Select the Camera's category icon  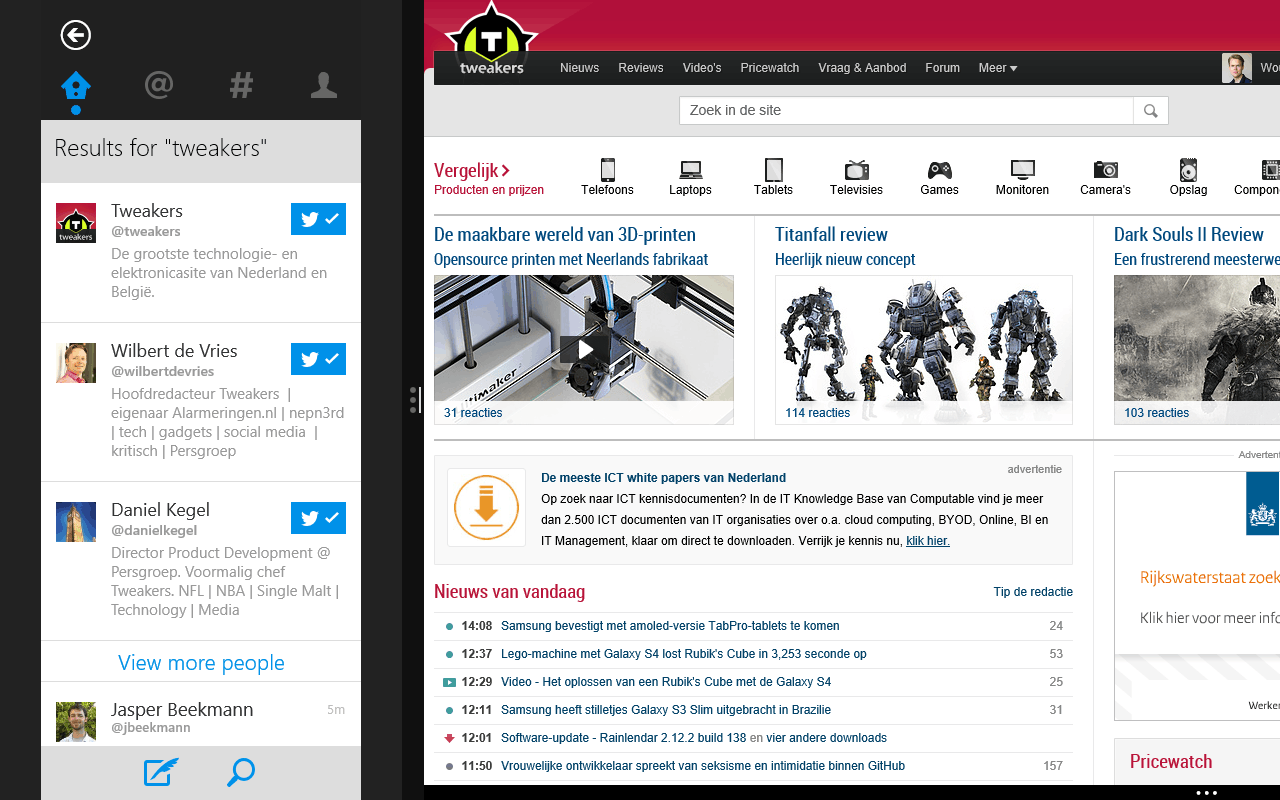coord(1105,170)
